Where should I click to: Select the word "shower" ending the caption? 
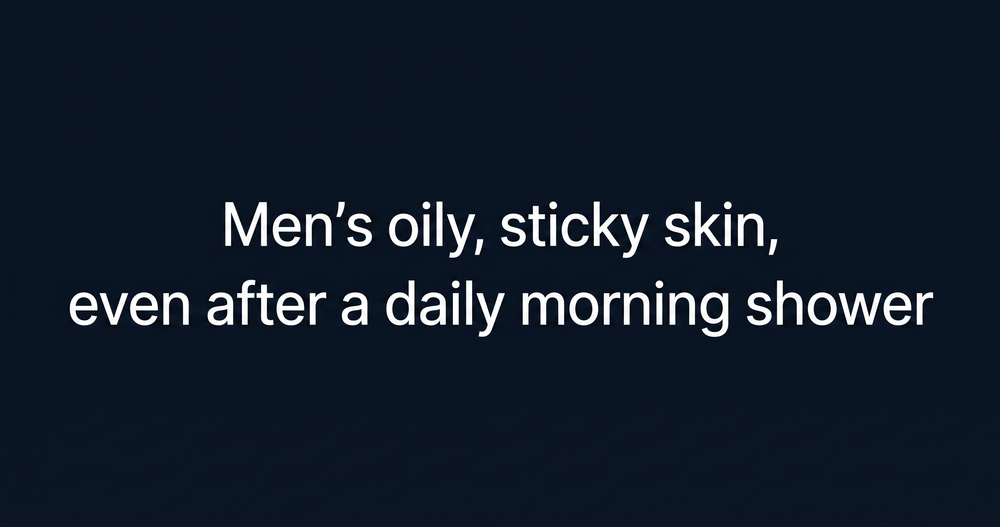(x=839, y=303)
